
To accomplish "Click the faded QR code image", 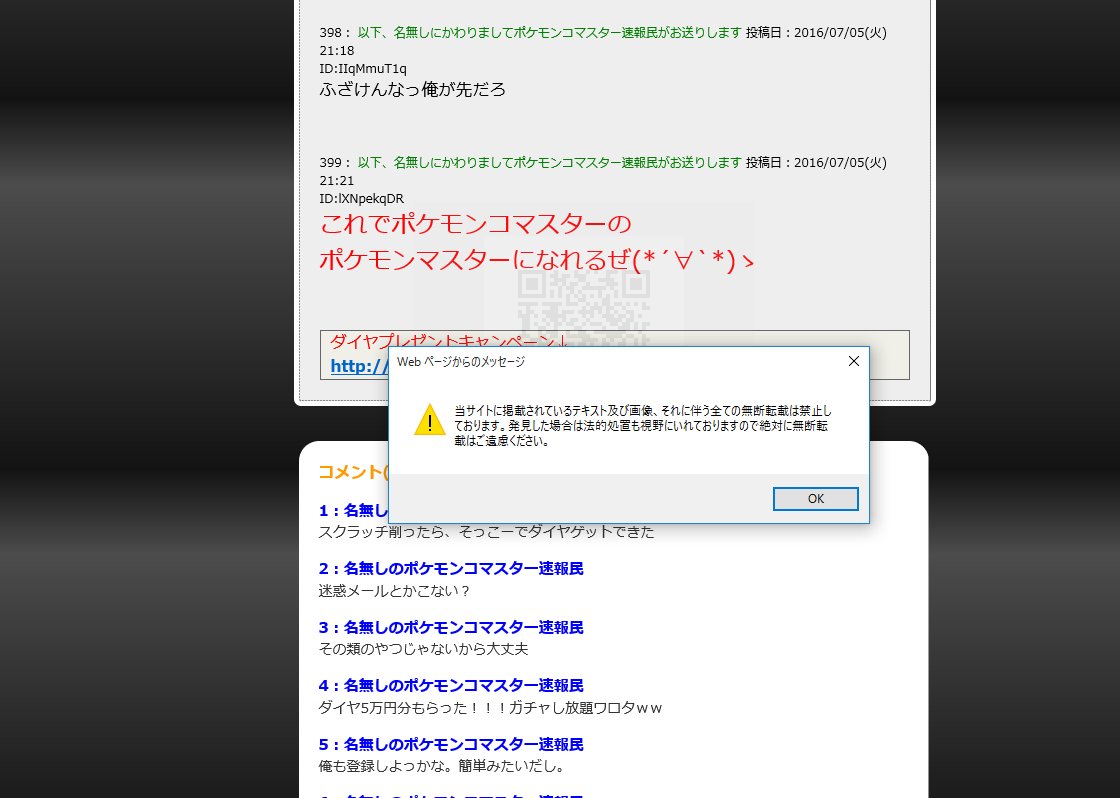I will point(584,307).
